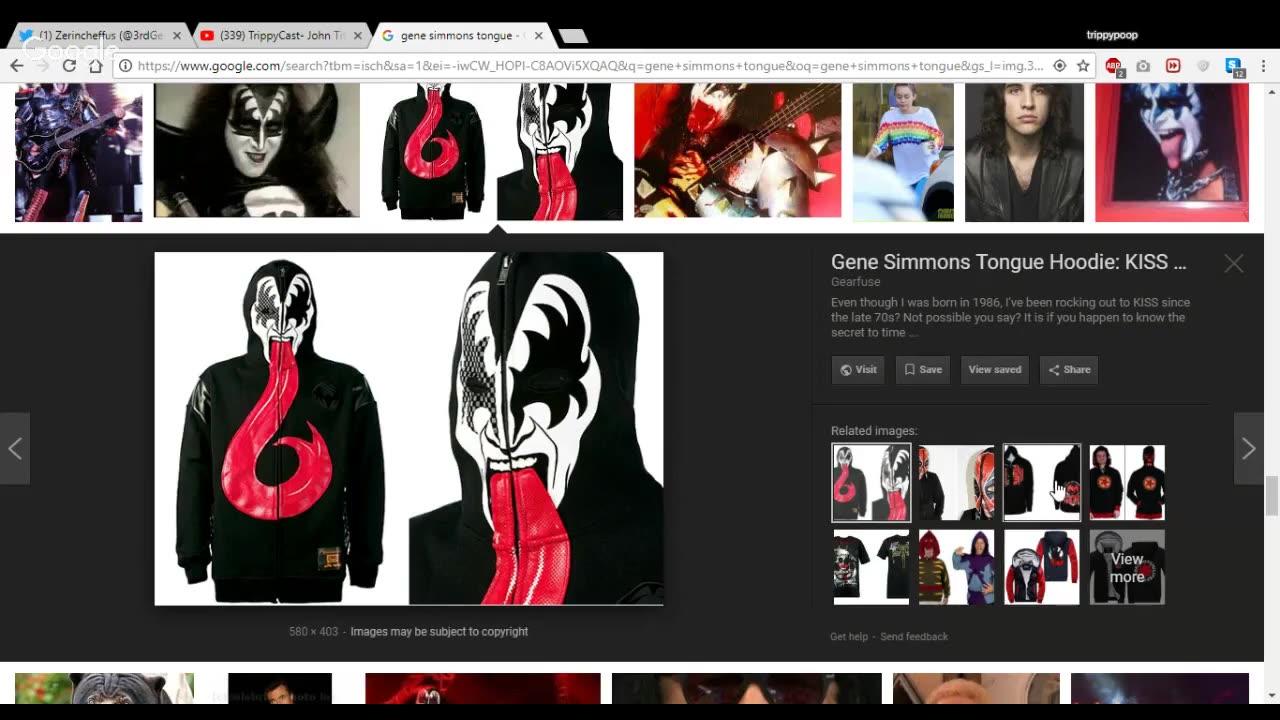Screen dimensions: 1280x720
Task: Click the Gearfuse source link
Action: 855,282
